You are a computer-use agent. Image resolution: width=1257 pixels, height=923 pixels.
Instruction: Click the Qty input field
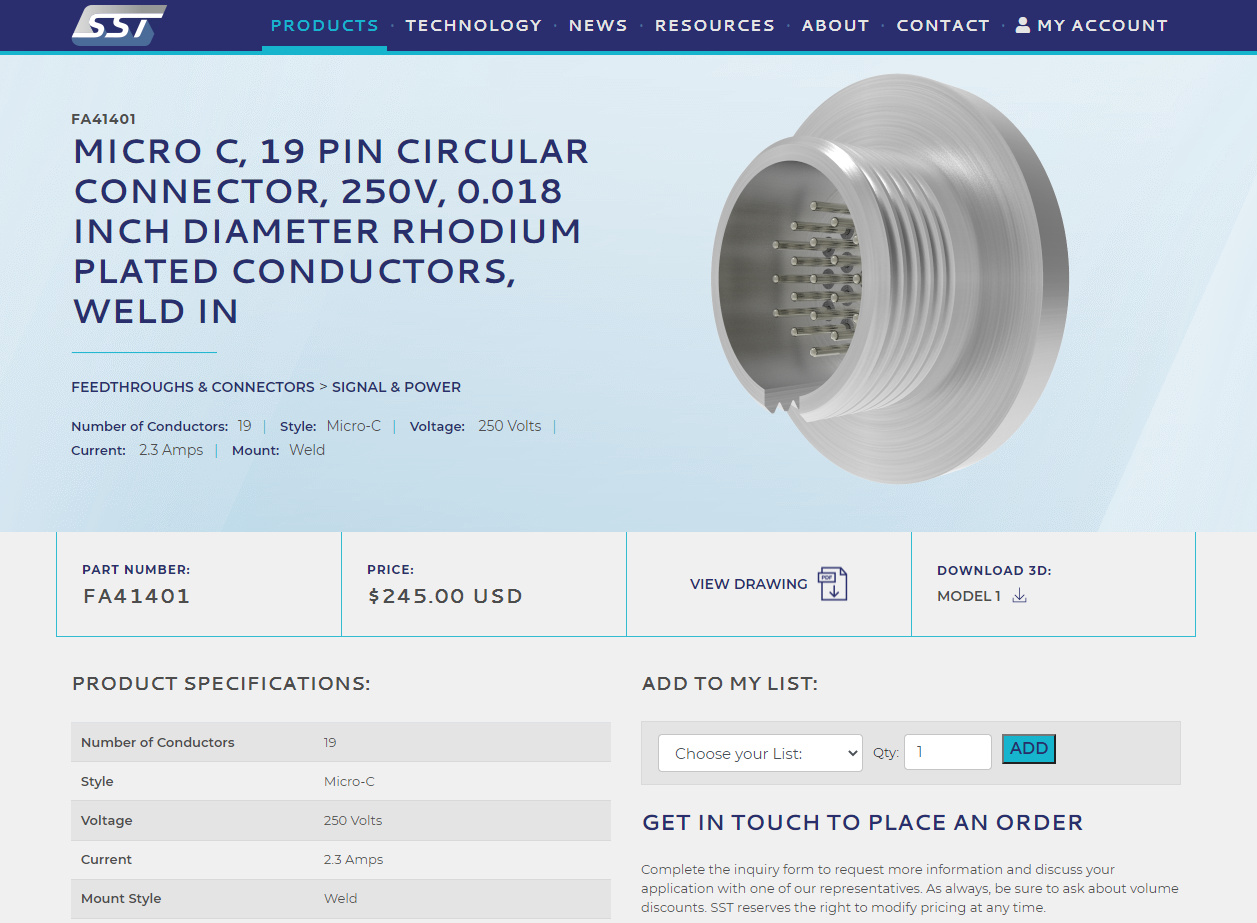click(x=947, y=752)
